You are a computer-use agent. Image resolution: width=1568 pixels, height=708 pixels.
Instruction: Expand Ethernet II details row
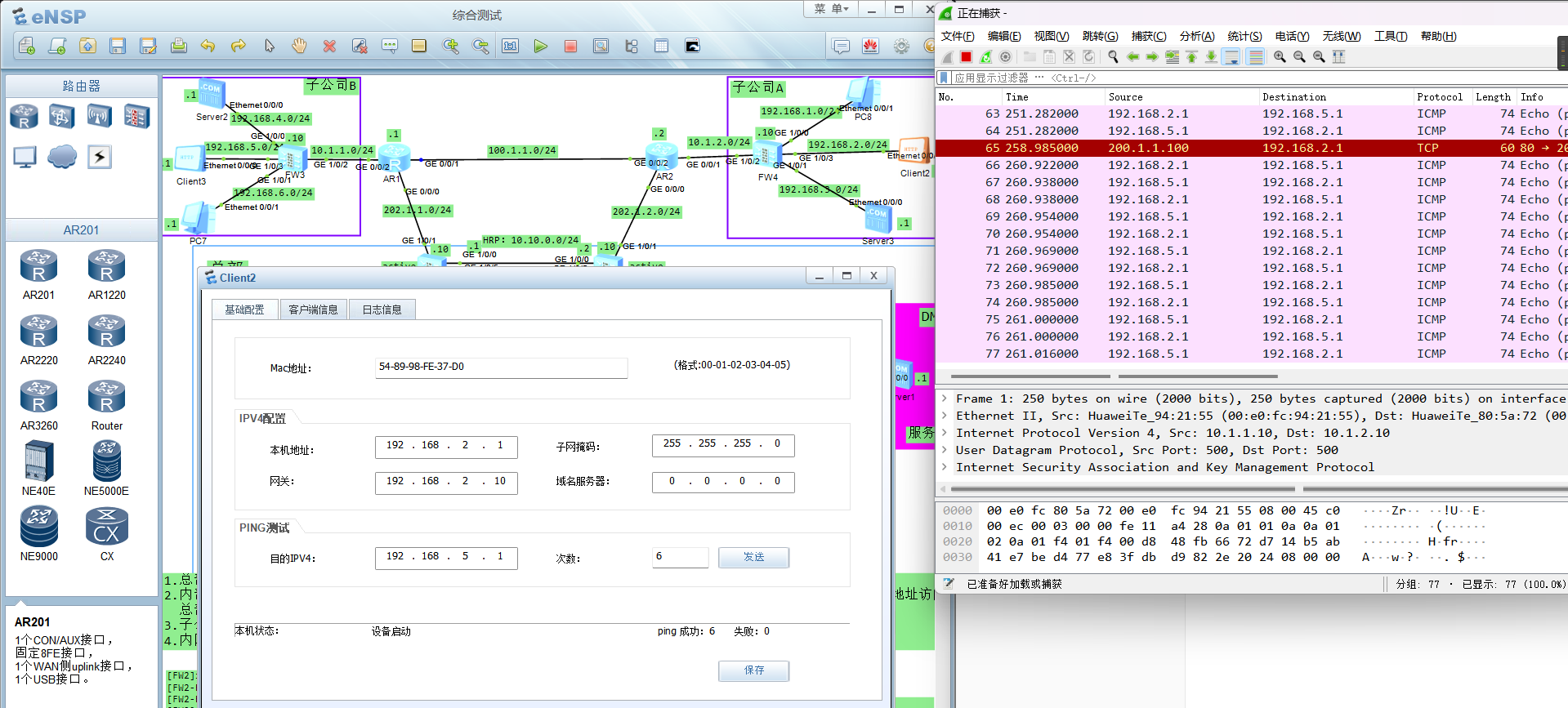[945, 416]
